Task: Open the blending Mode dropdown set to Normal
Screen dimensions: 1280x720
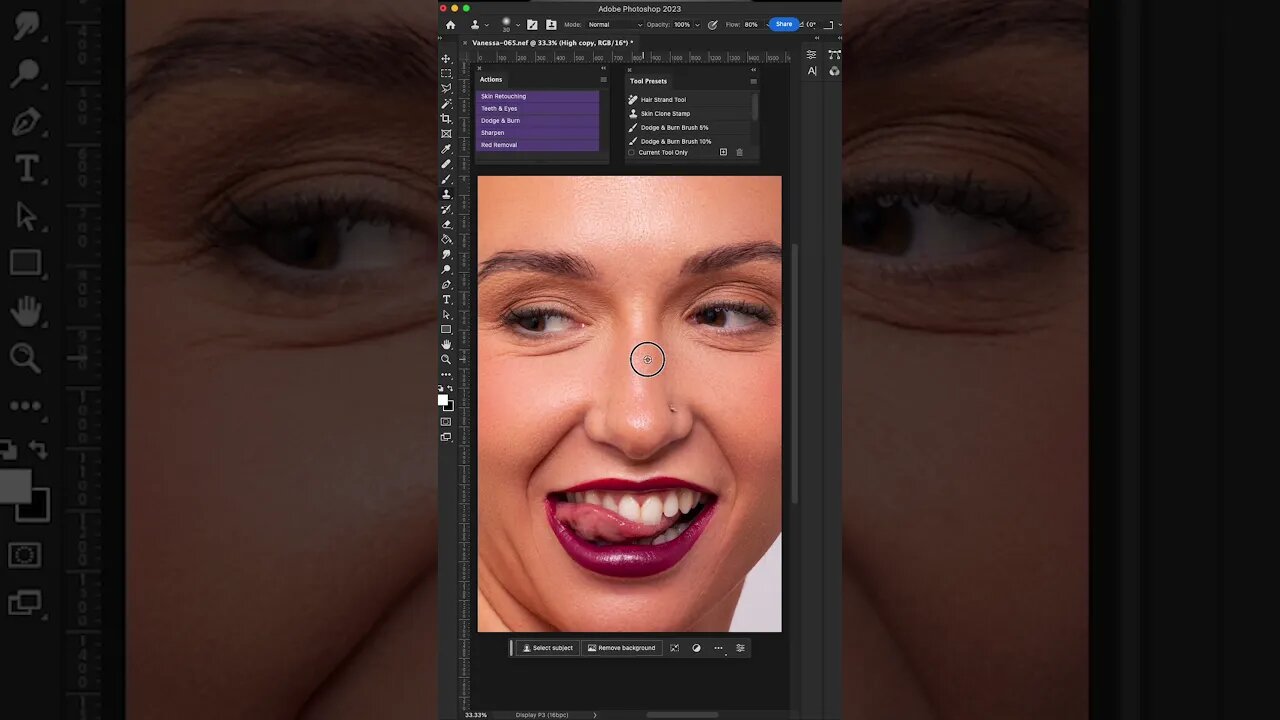Action: tap(615, 24)
